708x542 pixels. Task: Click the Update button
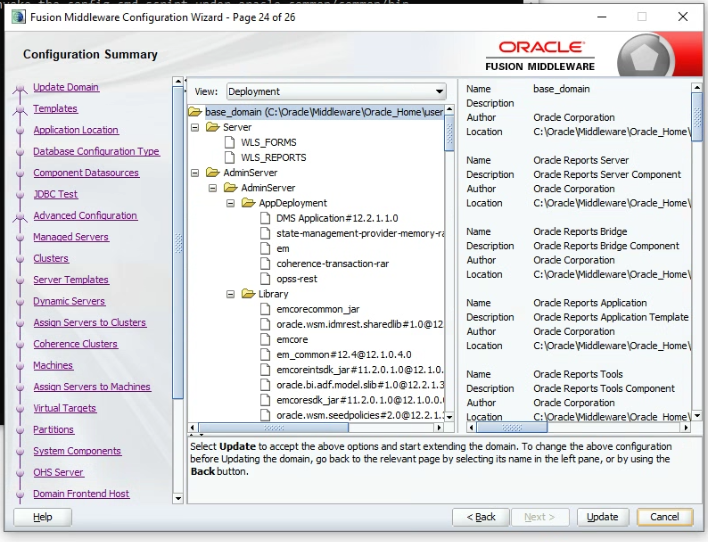tap(602, 517)
